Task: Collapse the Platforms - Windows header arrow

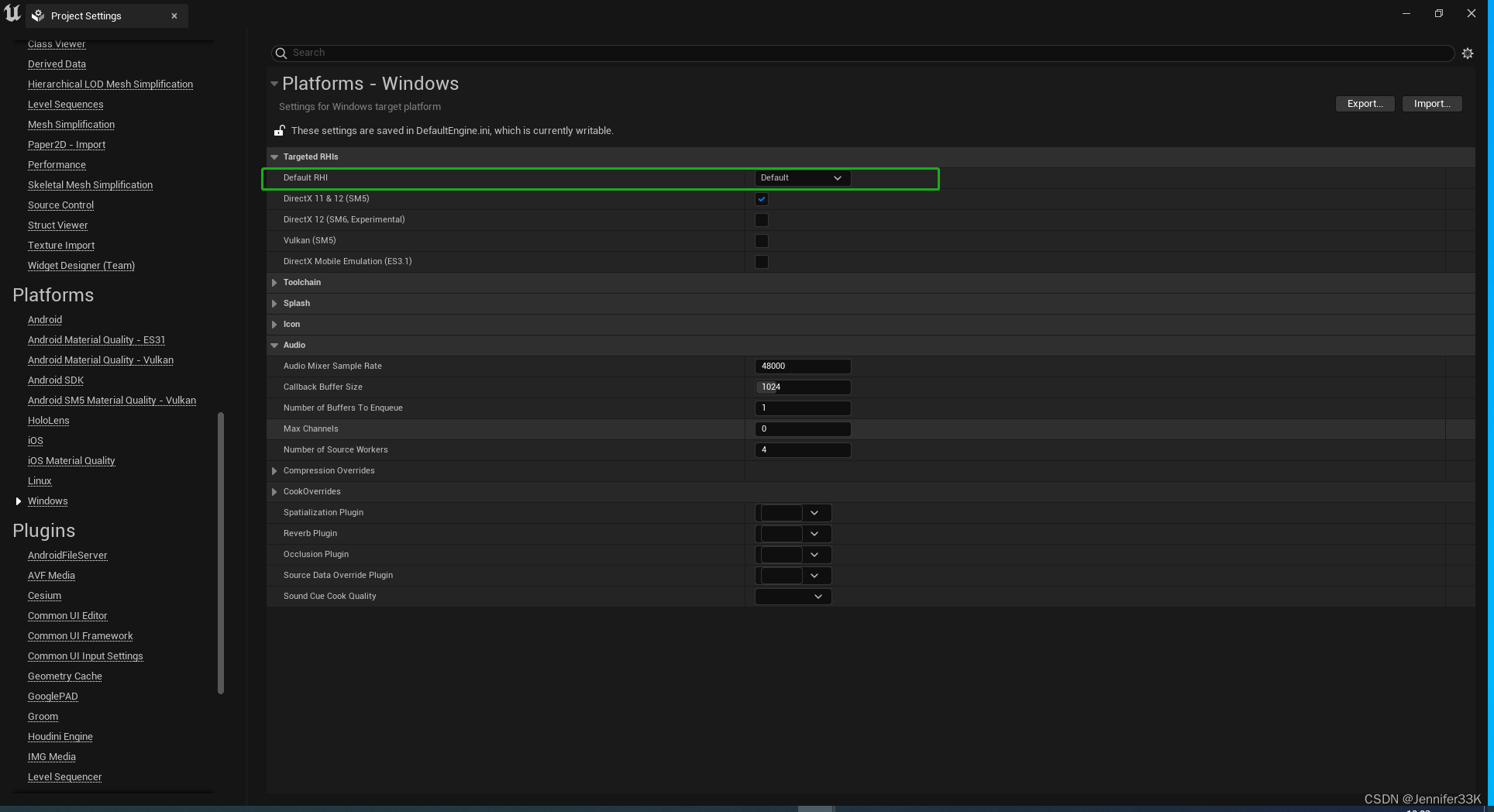Action: pos(274,84)
